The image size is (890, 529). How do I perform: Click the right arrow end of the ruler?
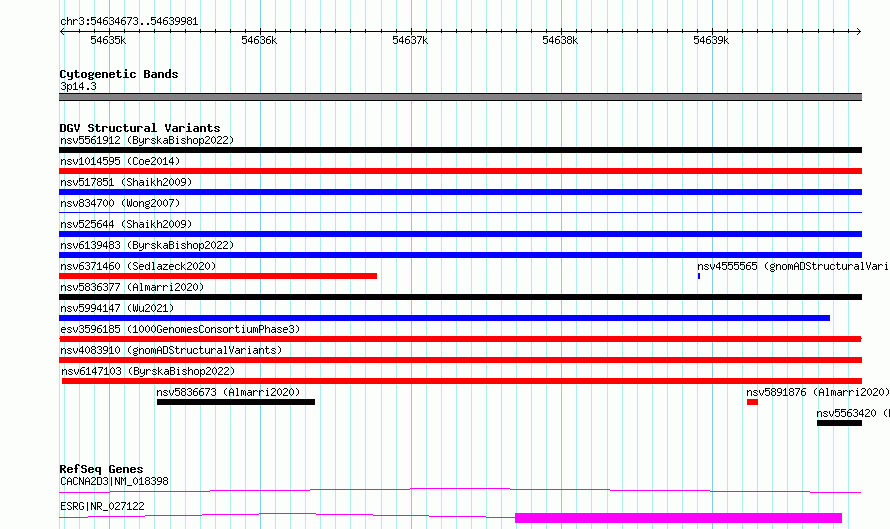pos(859,31)
